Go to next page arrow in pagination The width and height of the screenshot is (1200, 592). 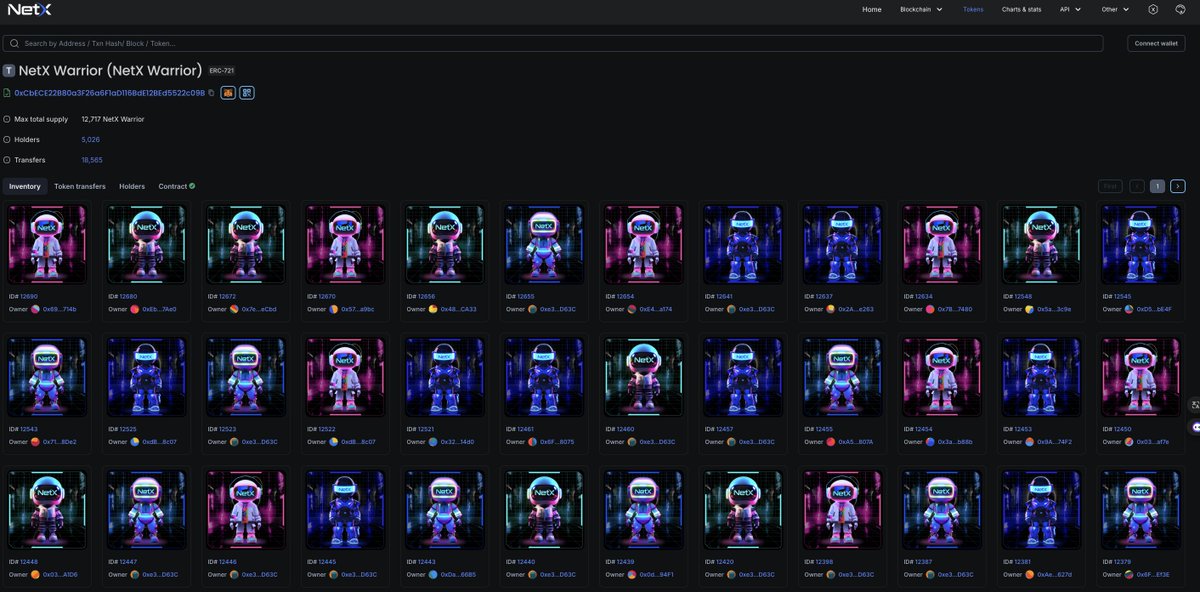[1178, 186]
